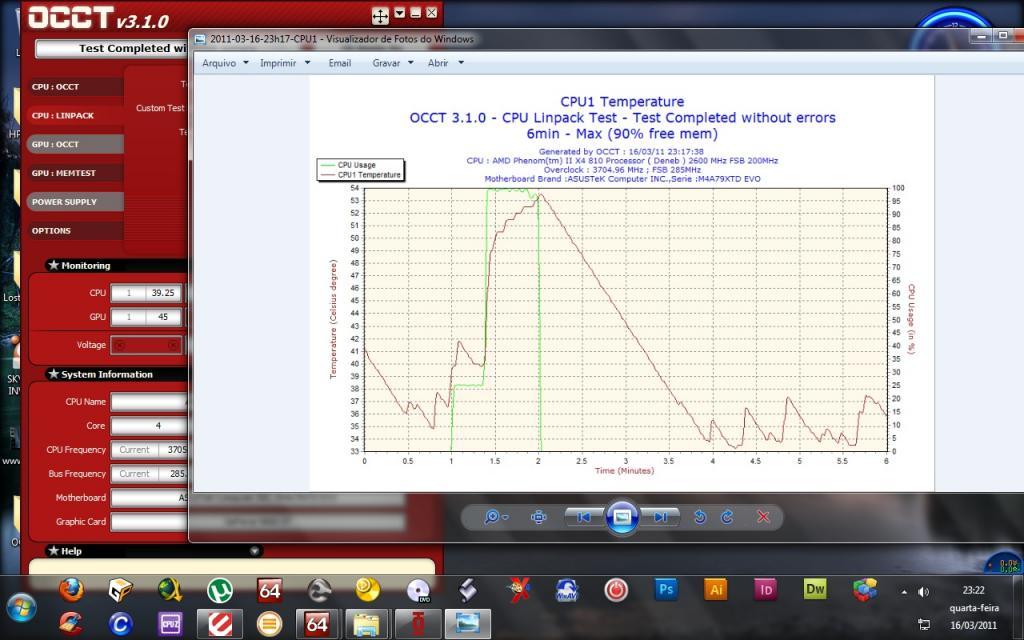Open the Arquivo menu in Photo Viewer
Image resolution: width=1024 pixels, height=640 pixels.
click(x=225, y=63)
